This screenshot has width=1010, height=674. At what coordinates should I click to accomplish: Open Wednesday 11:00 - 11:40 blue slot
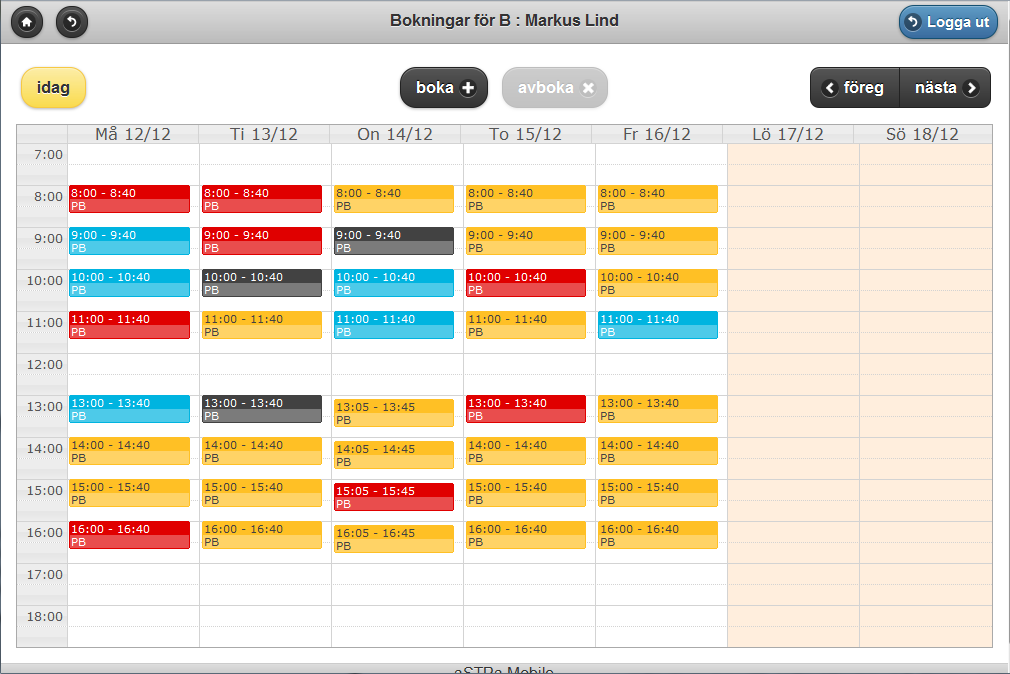point(394,325)
